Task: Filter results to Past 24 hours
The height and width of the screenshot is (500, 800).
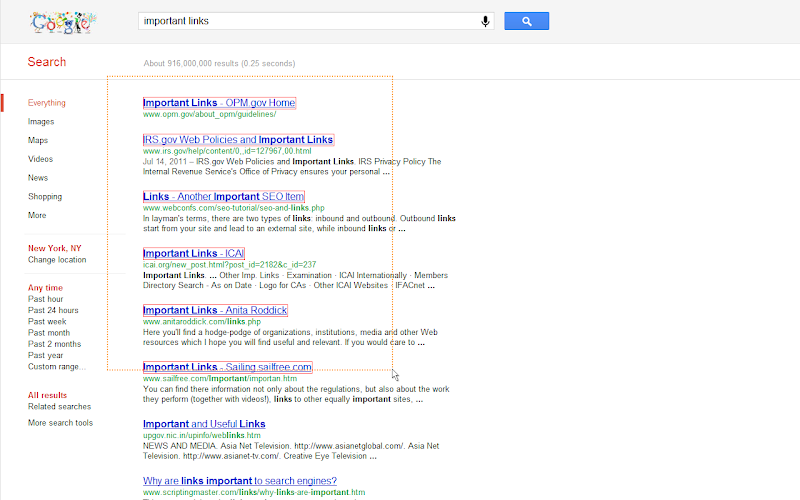Action: pos(53,310)
